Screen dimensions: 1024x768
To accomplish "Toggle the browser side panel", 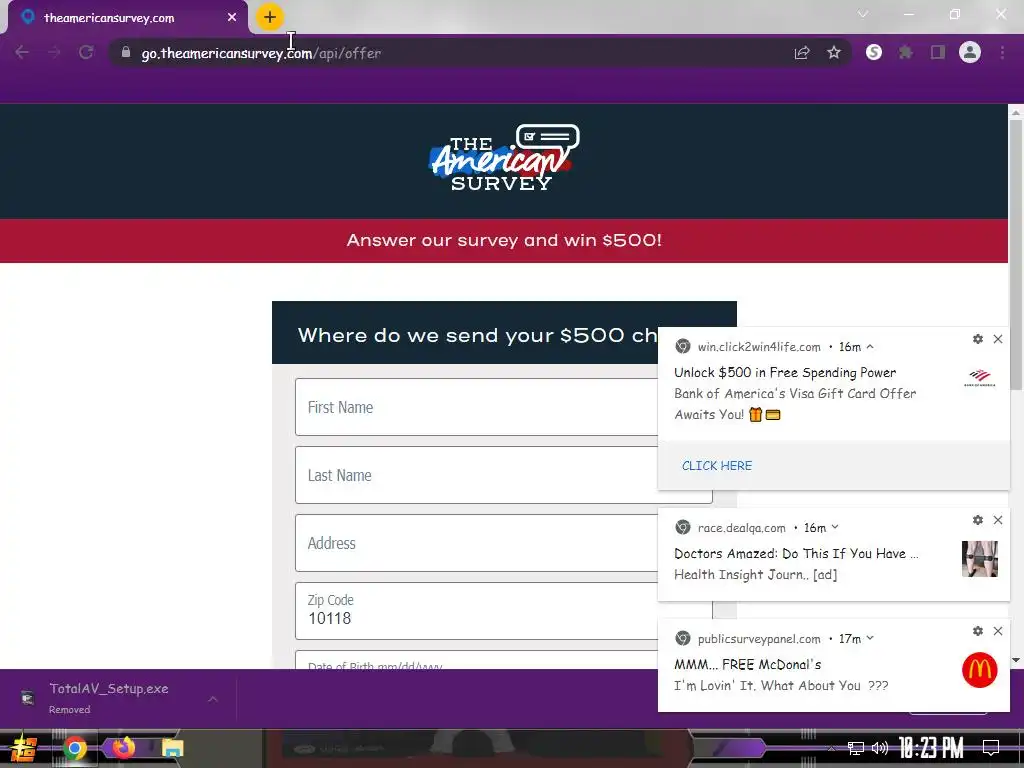I will [x=938, y=53].
